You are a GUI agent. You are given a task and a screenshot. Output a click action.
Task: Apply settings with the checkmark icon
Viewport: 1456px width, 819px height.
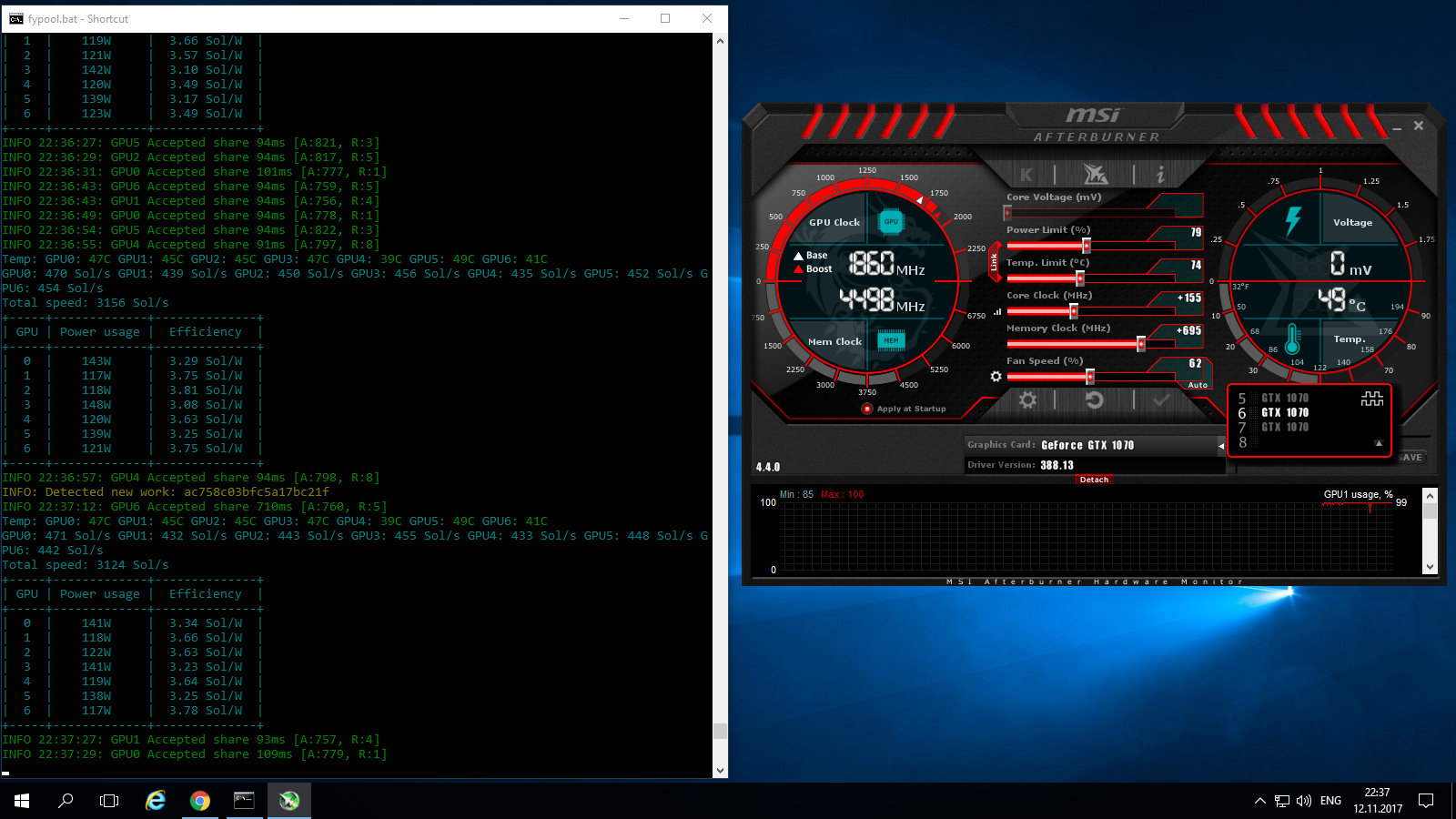coord(1161,400)
